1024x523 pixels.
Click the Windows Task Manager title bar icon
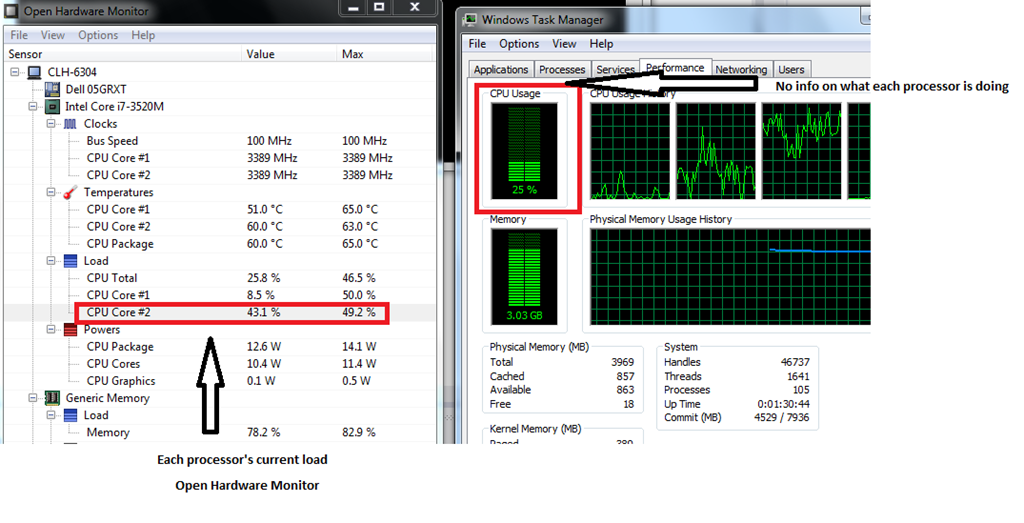tap(470, 20)
